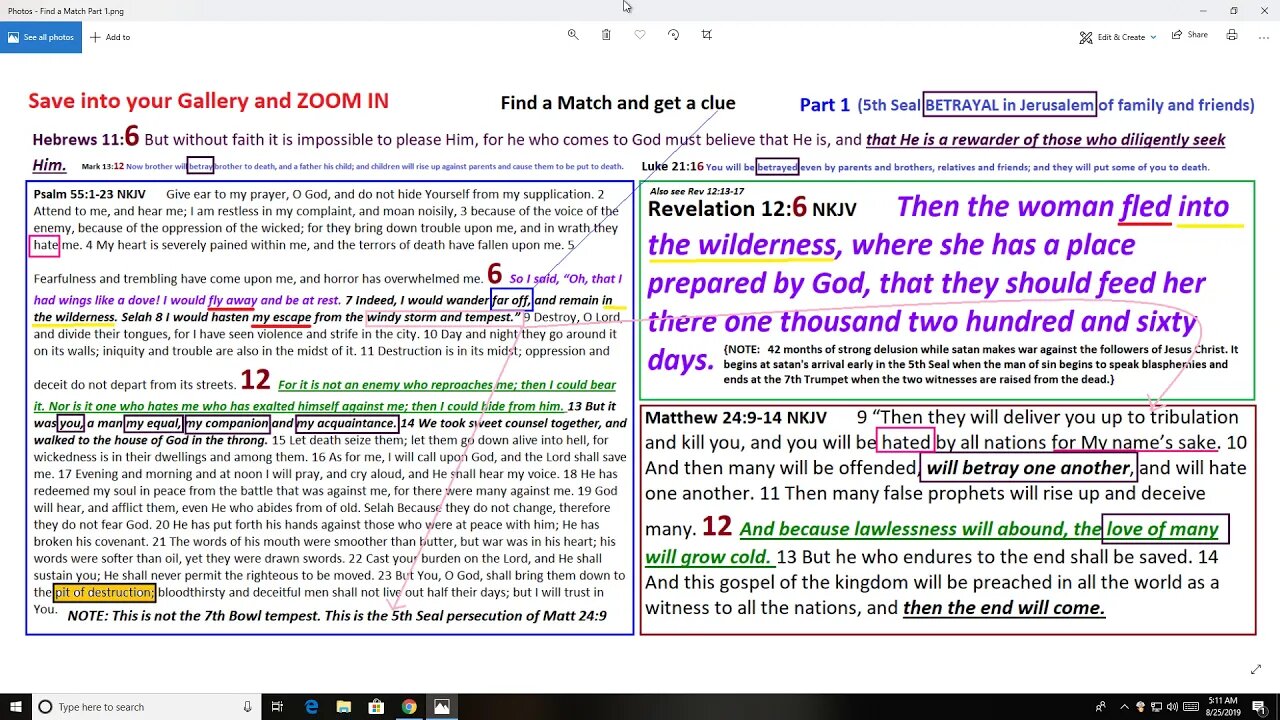
Task: Click the taskbar search box
Action: click(x=145, y=706)
